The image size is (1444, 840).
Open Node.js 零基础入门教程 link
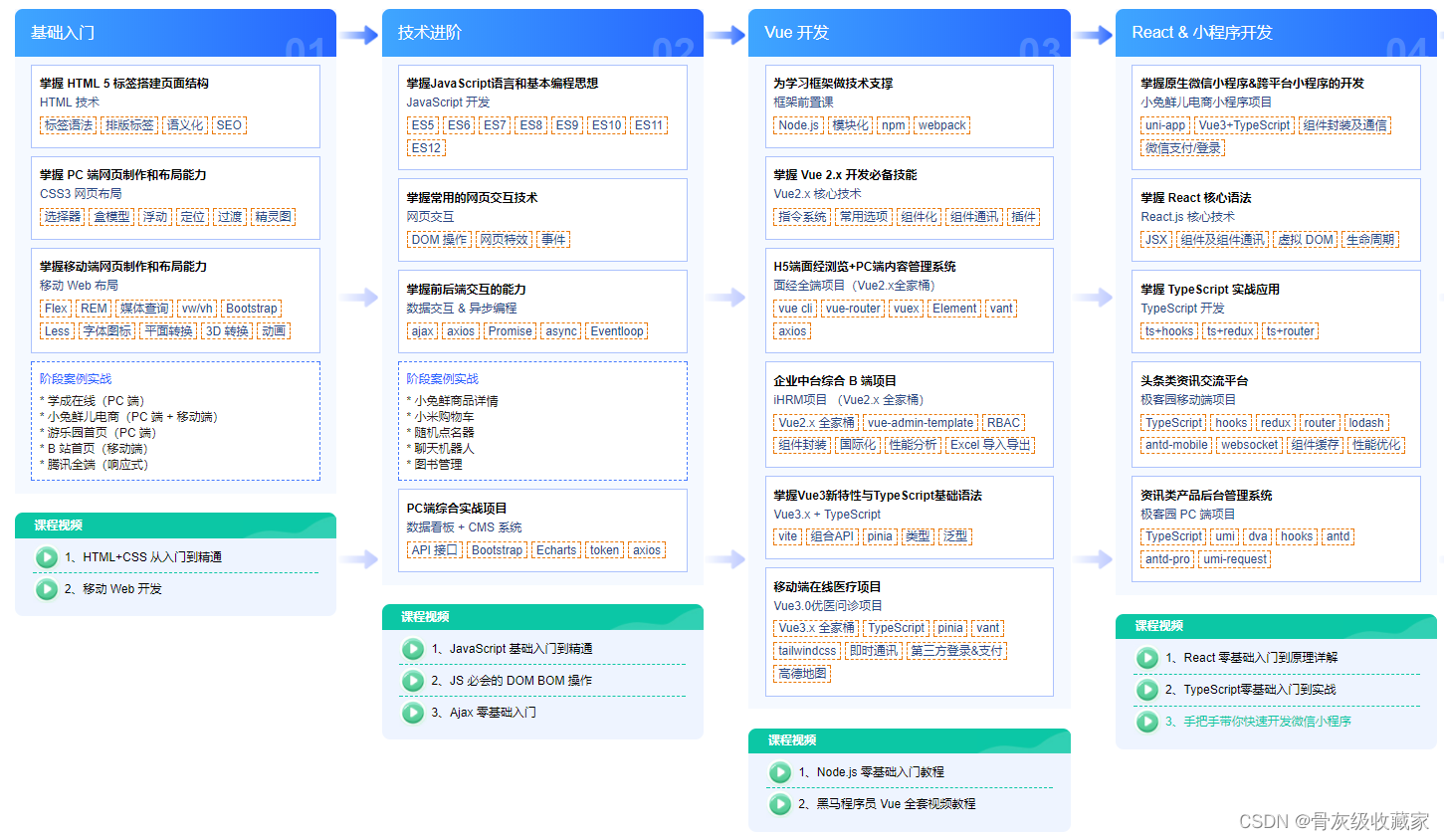871,772
